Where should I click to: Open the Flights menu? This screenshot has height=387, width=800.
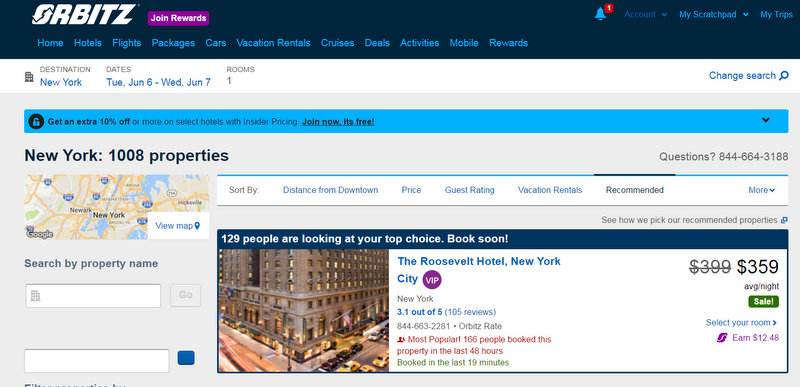pyautogui.click(x=127, y=43)
